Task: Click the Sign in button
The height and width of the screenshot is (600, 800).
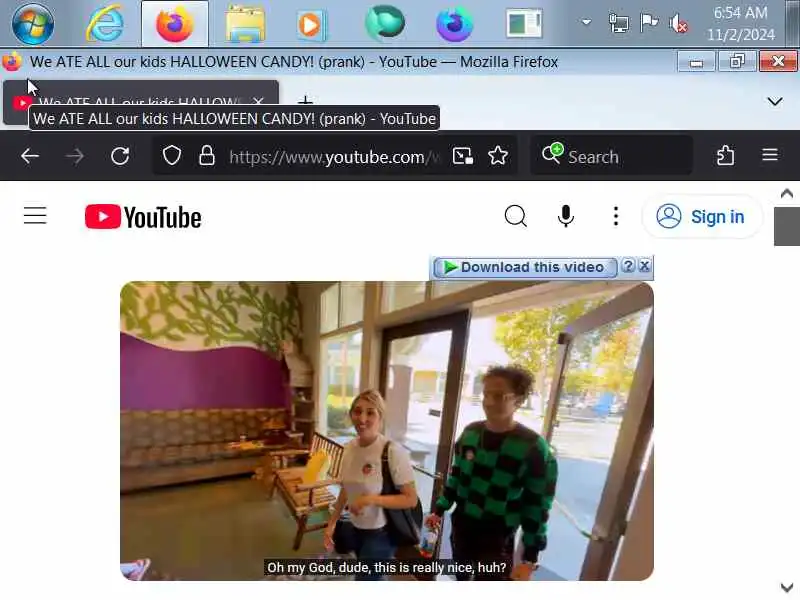Action: (x=702, y=216)
